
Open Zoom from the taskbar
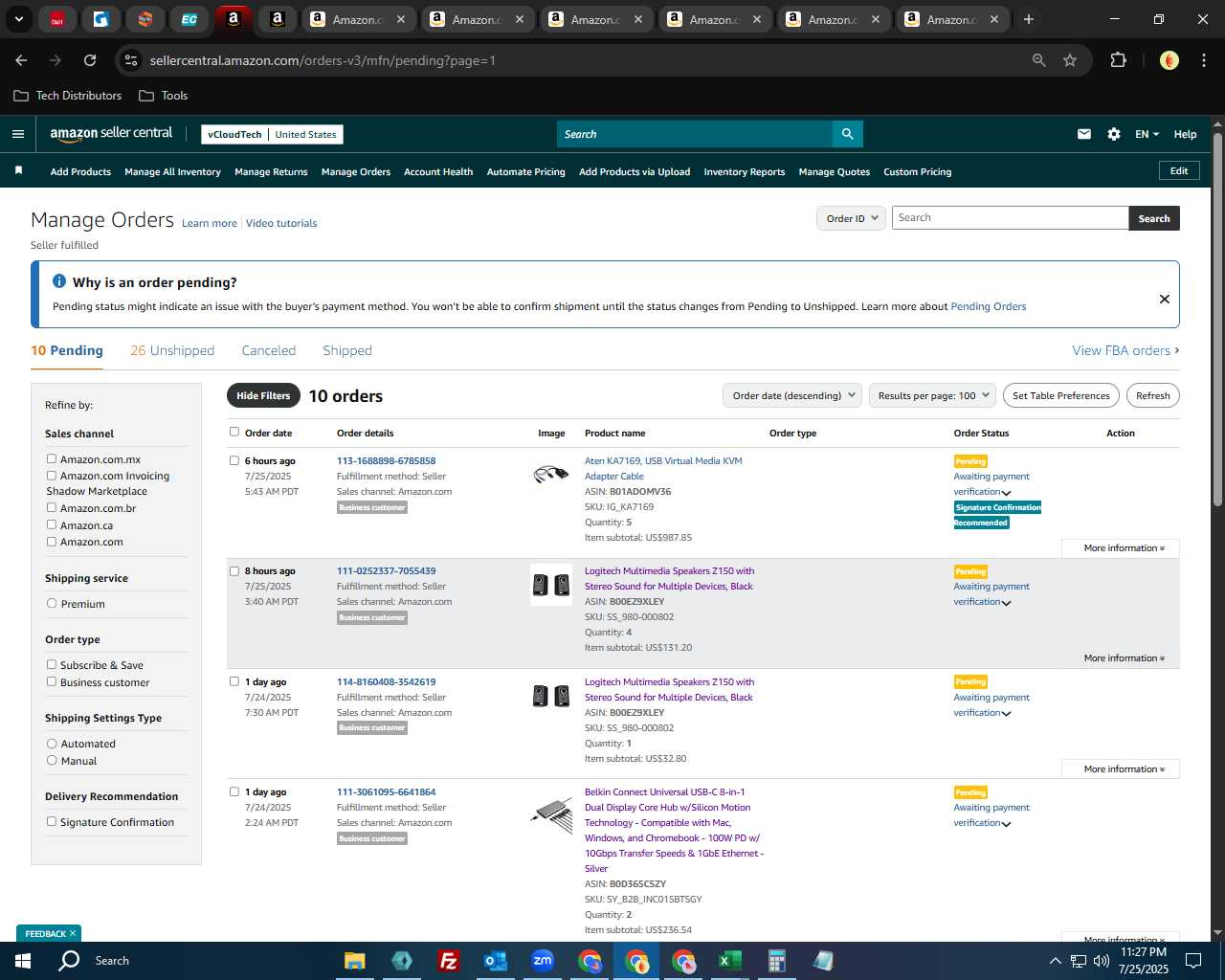click(x=543, y=961)
